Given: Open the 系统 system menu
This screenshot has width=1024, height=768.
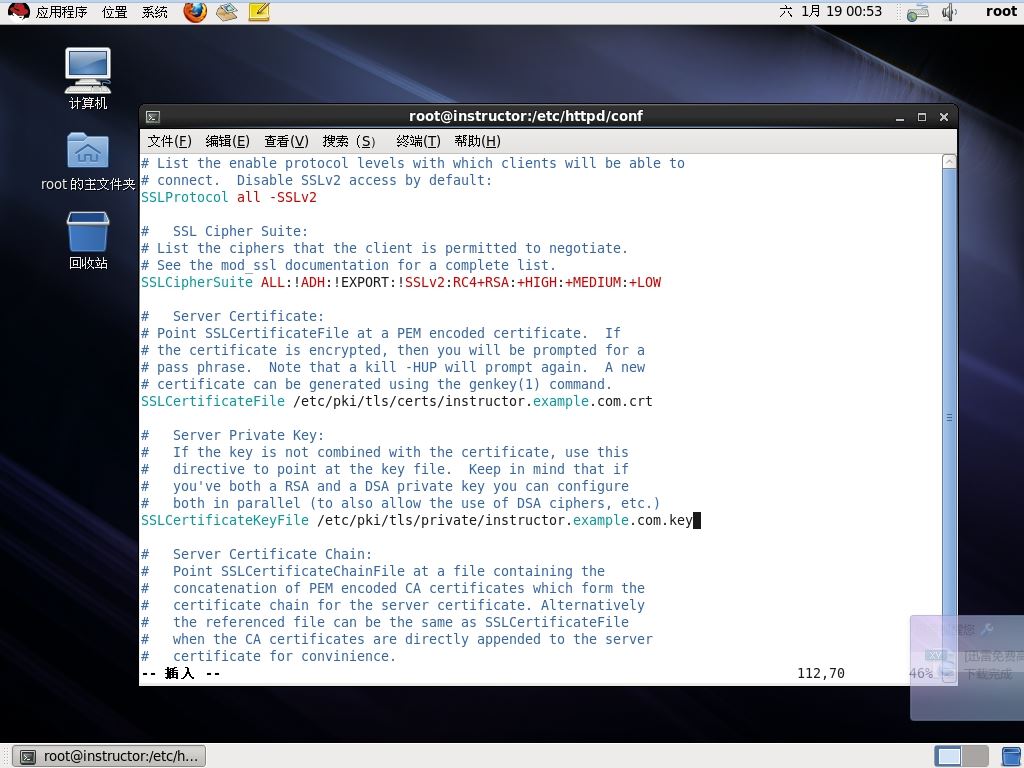Looking at the screenshot, I should [x=155, y=12].
